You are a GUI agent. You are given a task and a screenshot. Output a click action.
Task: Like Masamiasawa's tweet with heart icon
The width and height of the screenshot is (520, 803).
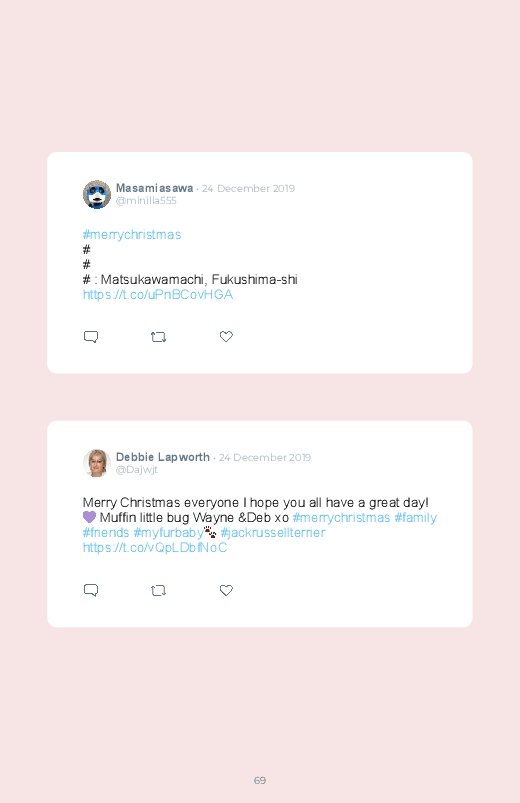click(226, 336)
